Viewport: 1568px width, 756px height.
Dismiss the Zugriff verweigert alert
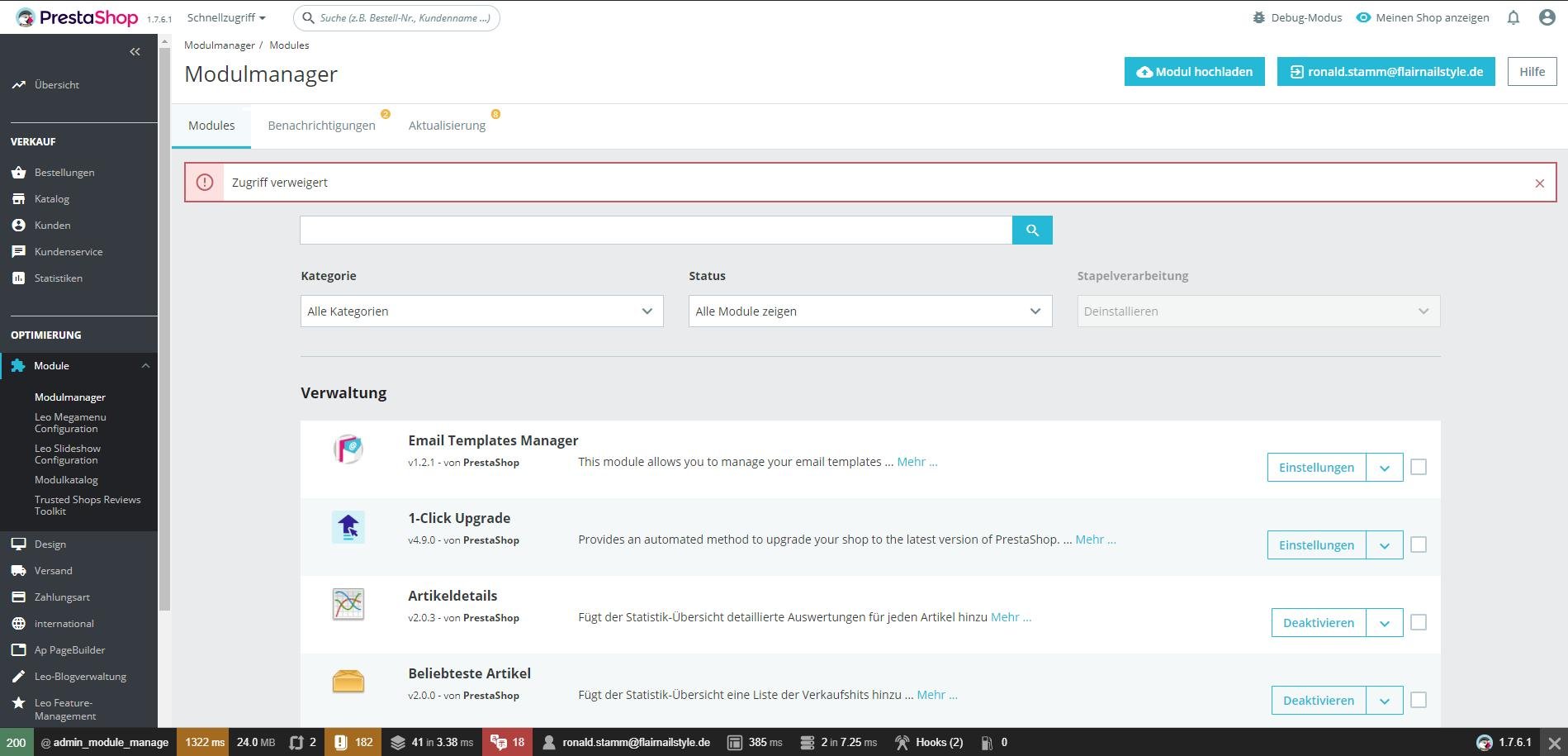tap(1539, 183)
